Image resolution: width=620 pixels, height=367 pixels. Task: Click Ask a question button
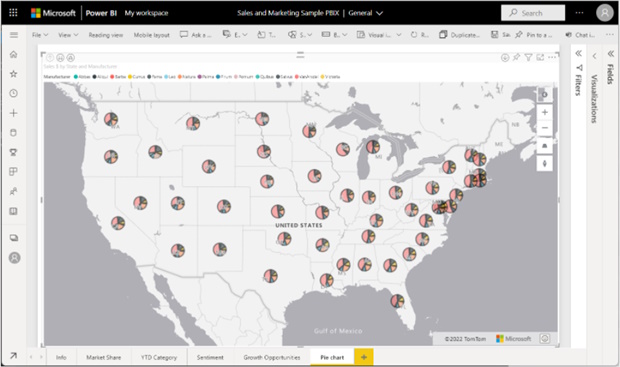[195, 35]
